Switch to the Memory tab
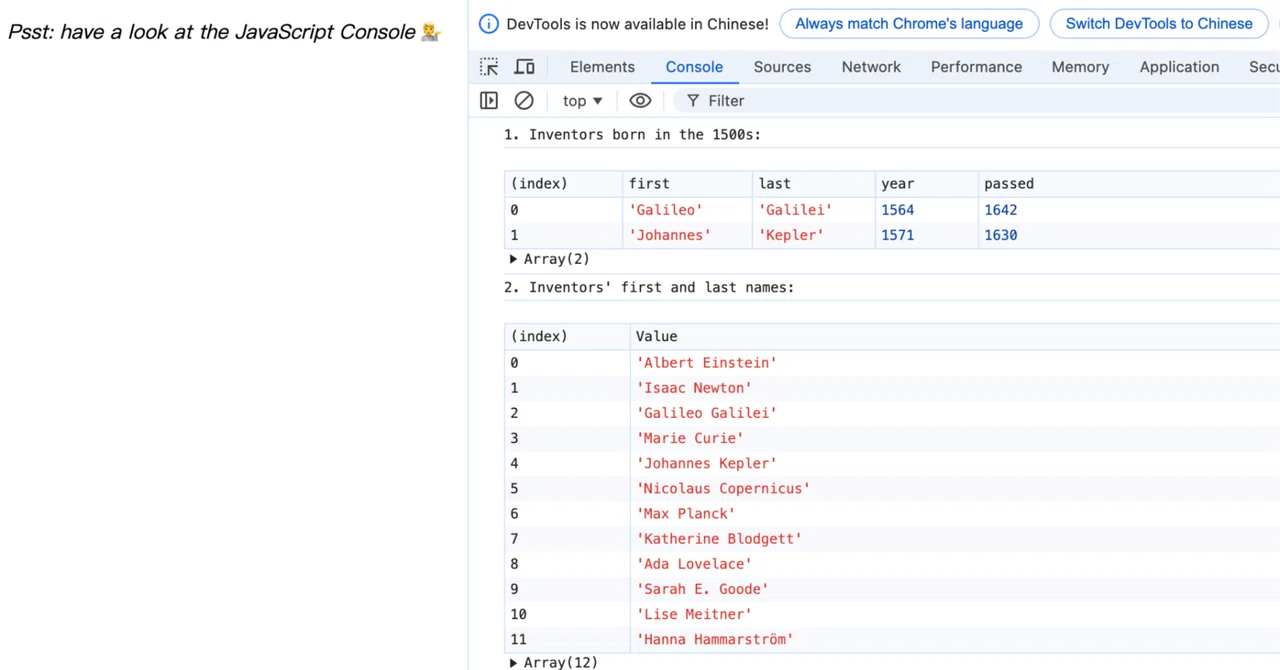1280x670 pixels. (1080, 67)
